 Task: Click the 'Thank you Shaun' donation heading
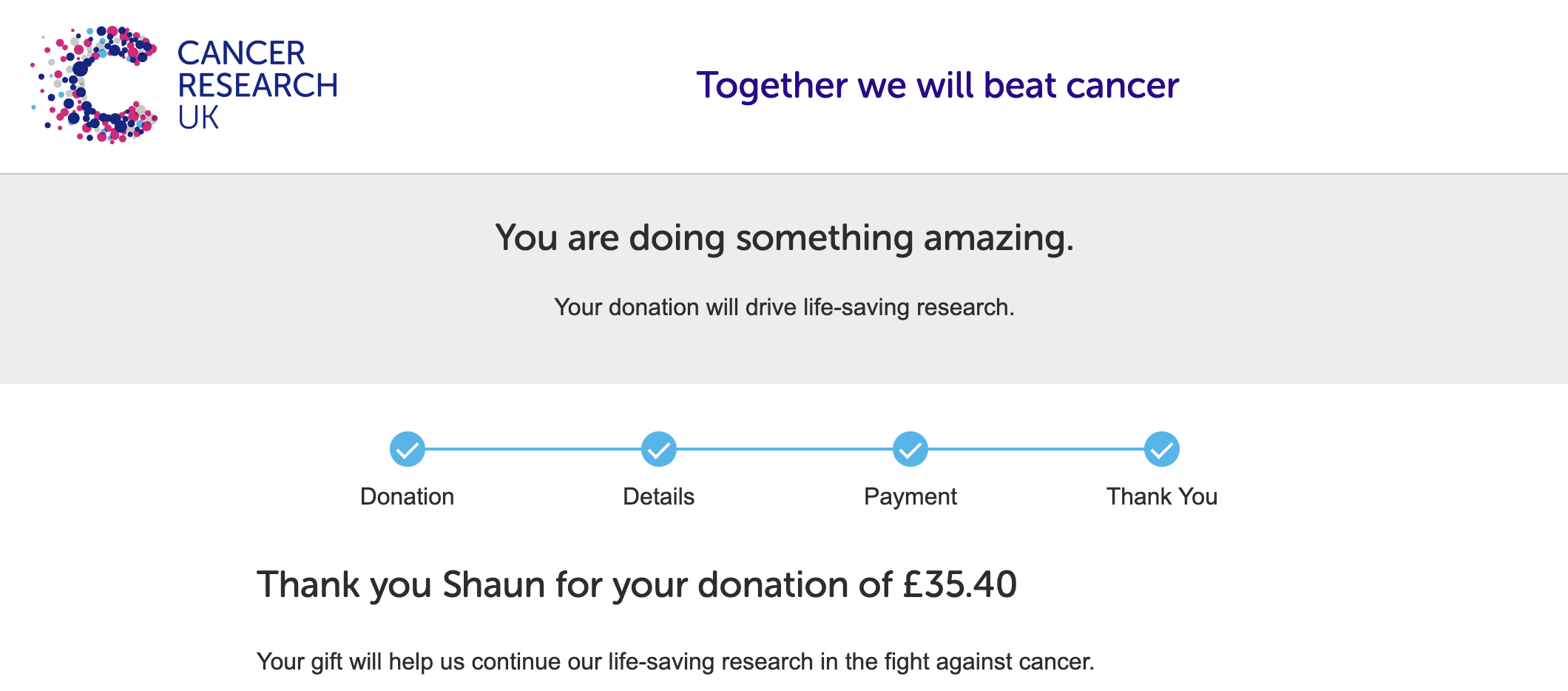click(637, 585)
